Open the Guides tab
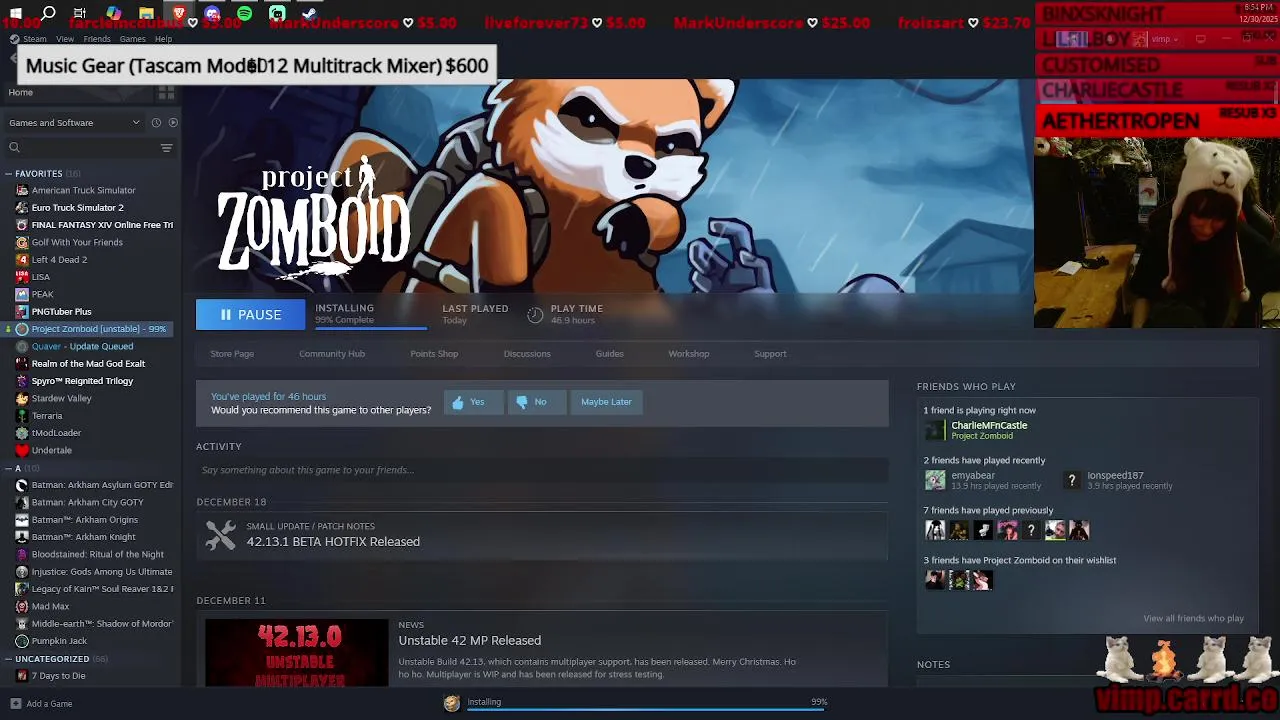This screenshot has width=1280, height=720. point(609,354)
